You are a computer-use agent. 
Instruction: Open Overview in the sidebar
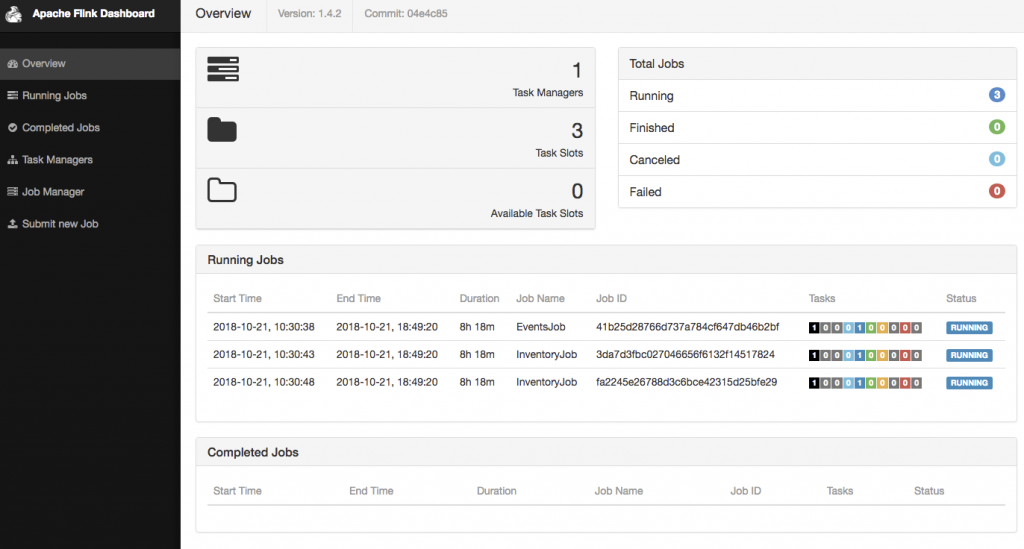(90, 64)
